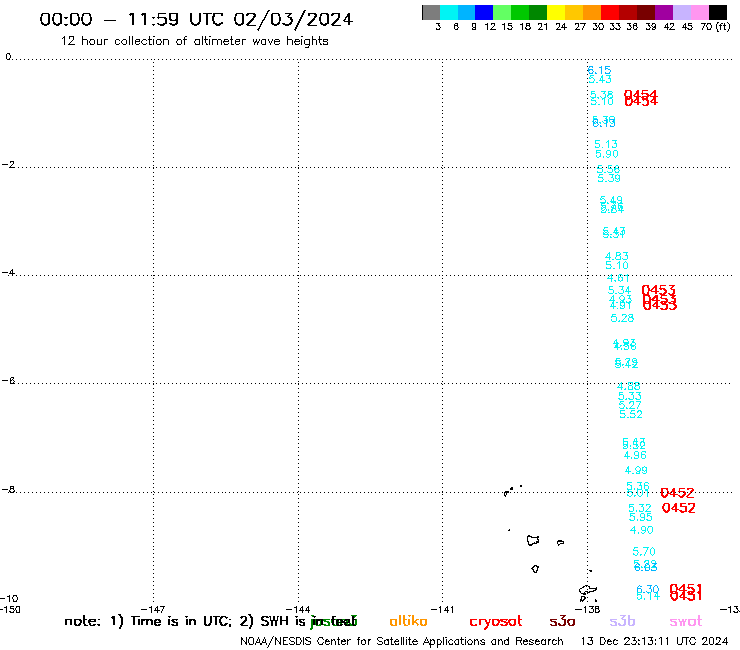Screen dimensions: 740x650
Task: Click the wave height value 5.43
Action: [x=600, y=79]
